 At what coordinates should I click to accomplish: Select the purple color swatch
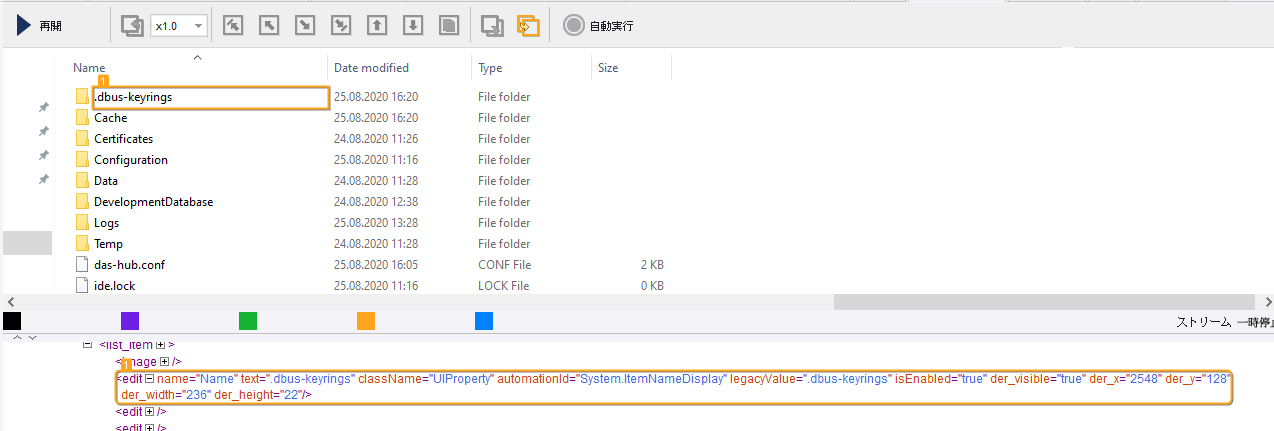tap(130, 321)
